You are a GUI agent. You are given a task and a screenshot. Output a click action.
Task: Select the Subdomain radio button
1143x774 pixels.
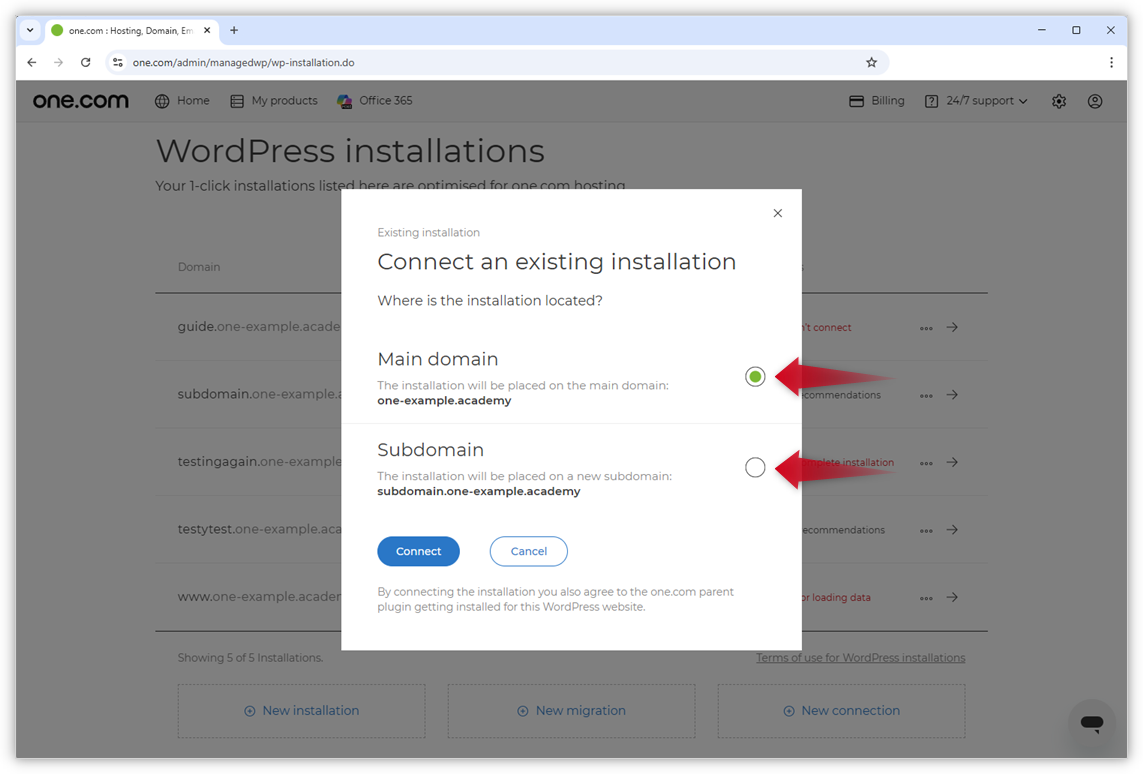click(x=755, y=467)
